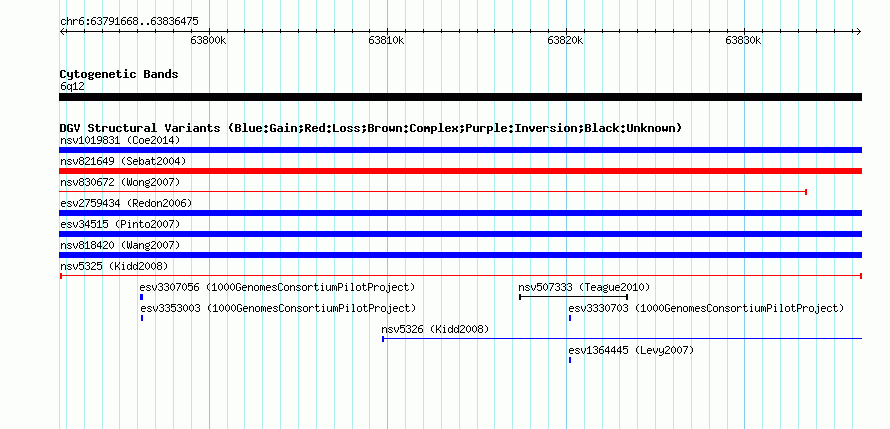This screenshot has height=429, width=890.
Task: Select the thin red nsv830672 line
Action: (433, 192)
